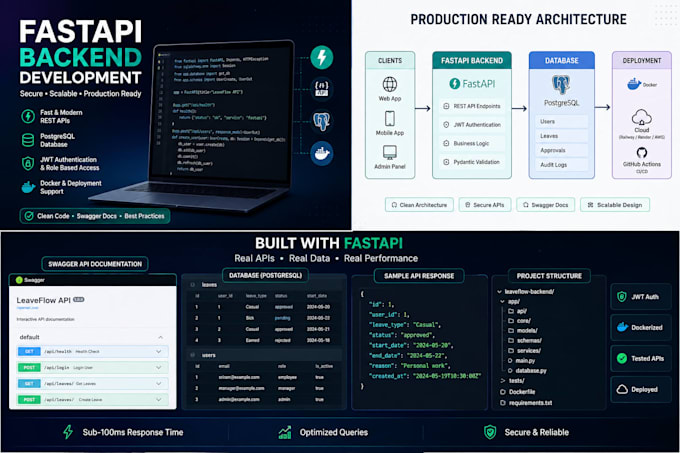This screenshot has width=680, height=453.
Task: Click the PostgreSQL Database cylinder icon
Action: pos(28,140)
